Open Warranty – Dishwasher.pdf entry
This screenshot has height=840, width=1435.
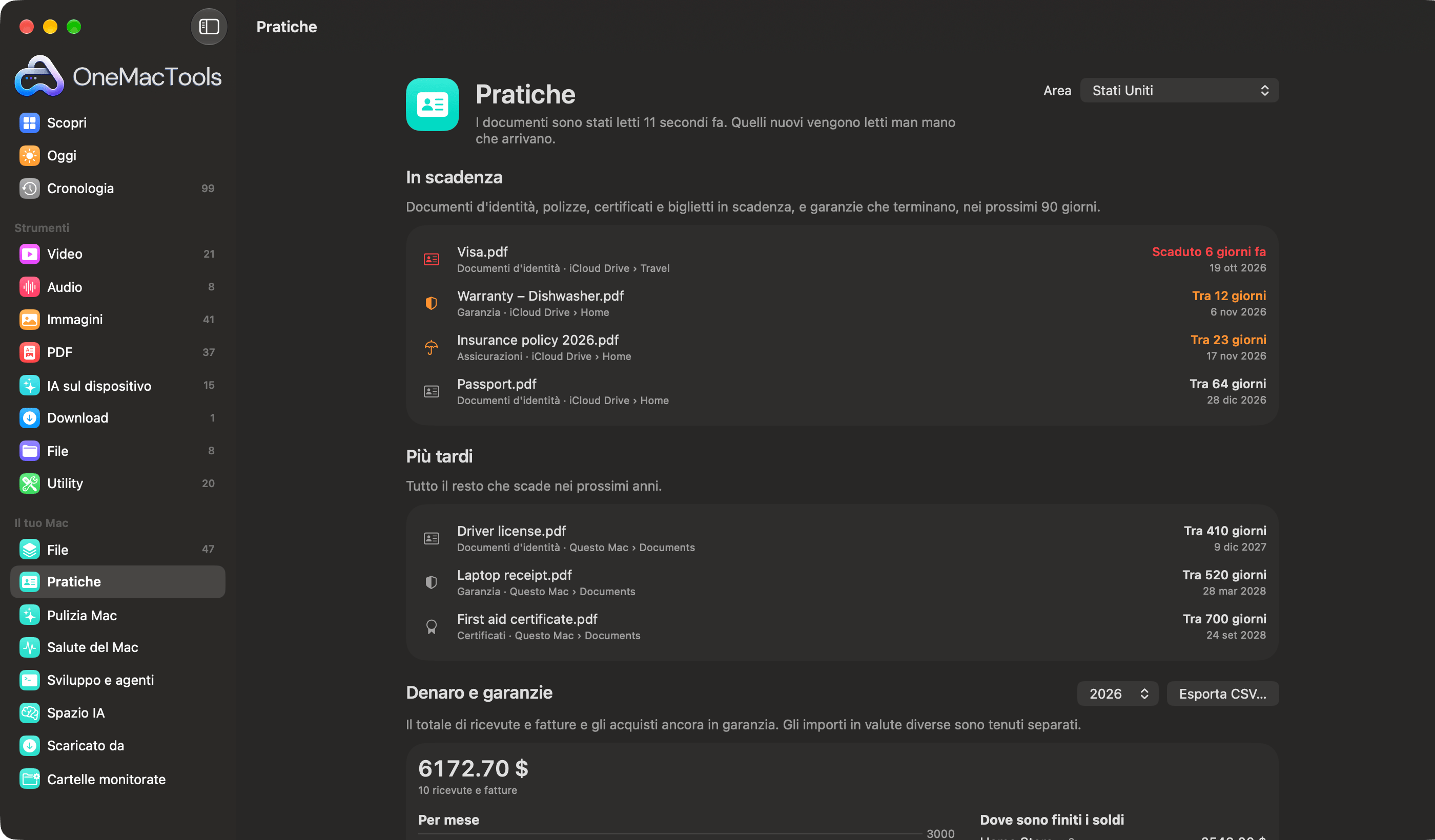tap(842, 303)
